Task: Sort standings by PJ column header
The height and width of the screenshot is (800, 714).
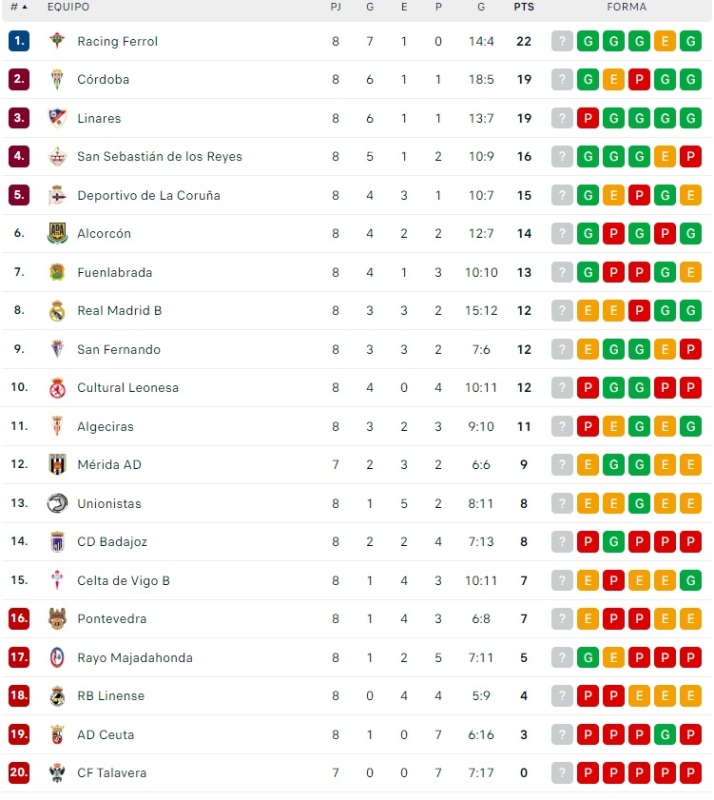Action: coord(335,7)
